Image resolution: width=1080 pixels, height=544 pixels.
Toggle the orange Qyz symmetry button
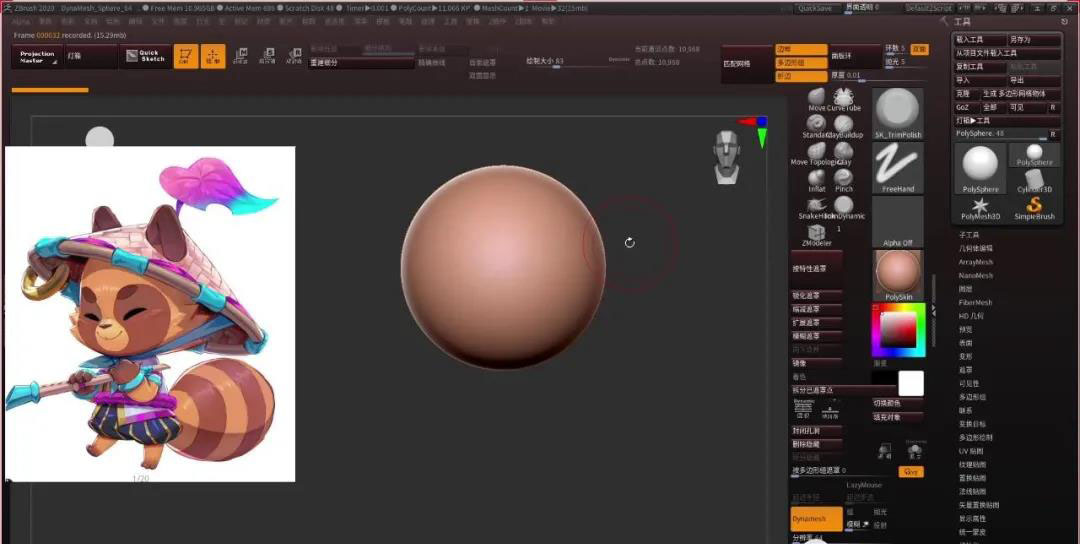911,472
